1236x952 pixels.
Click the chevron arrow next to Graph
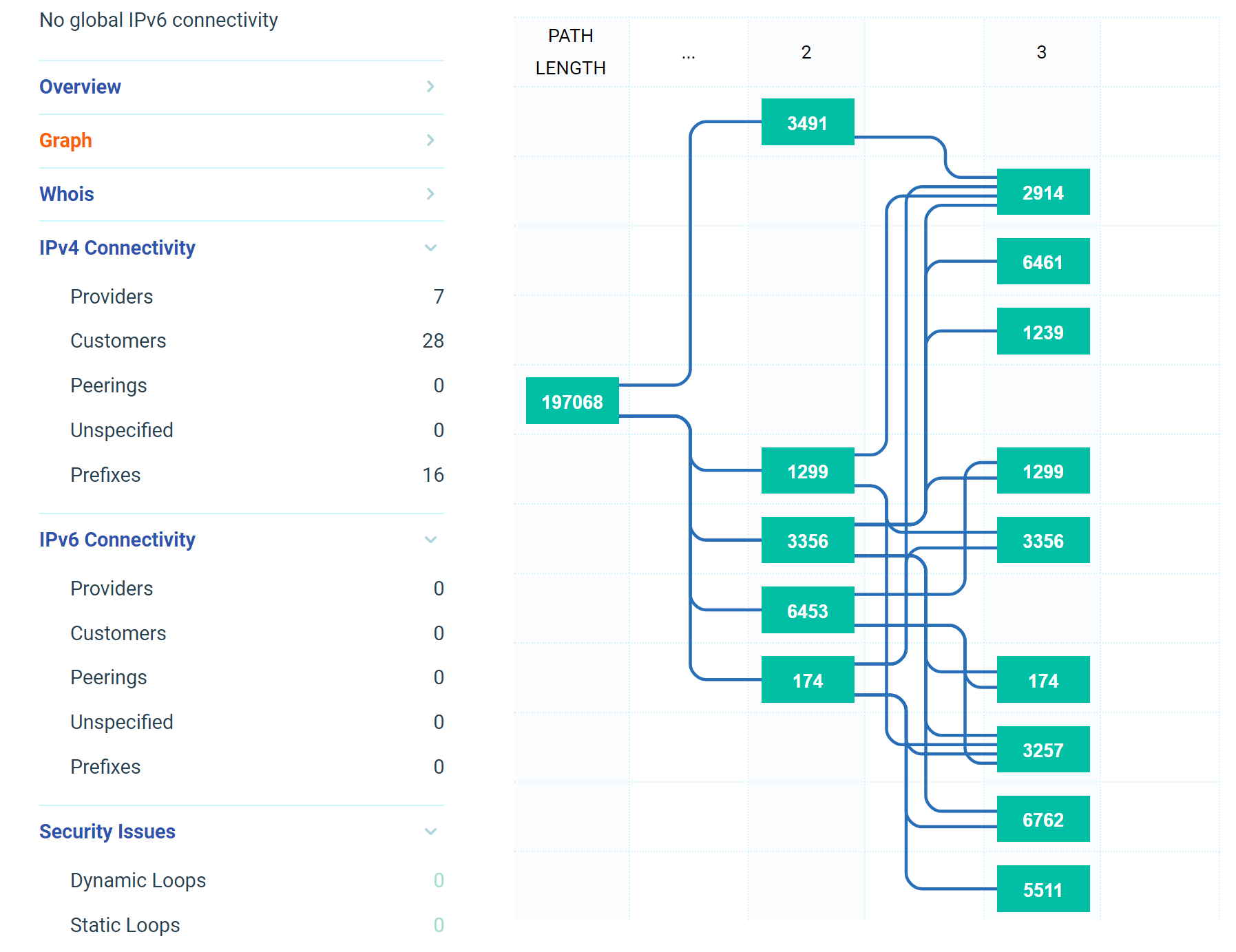pyautogui.click(x=430, y=140)
